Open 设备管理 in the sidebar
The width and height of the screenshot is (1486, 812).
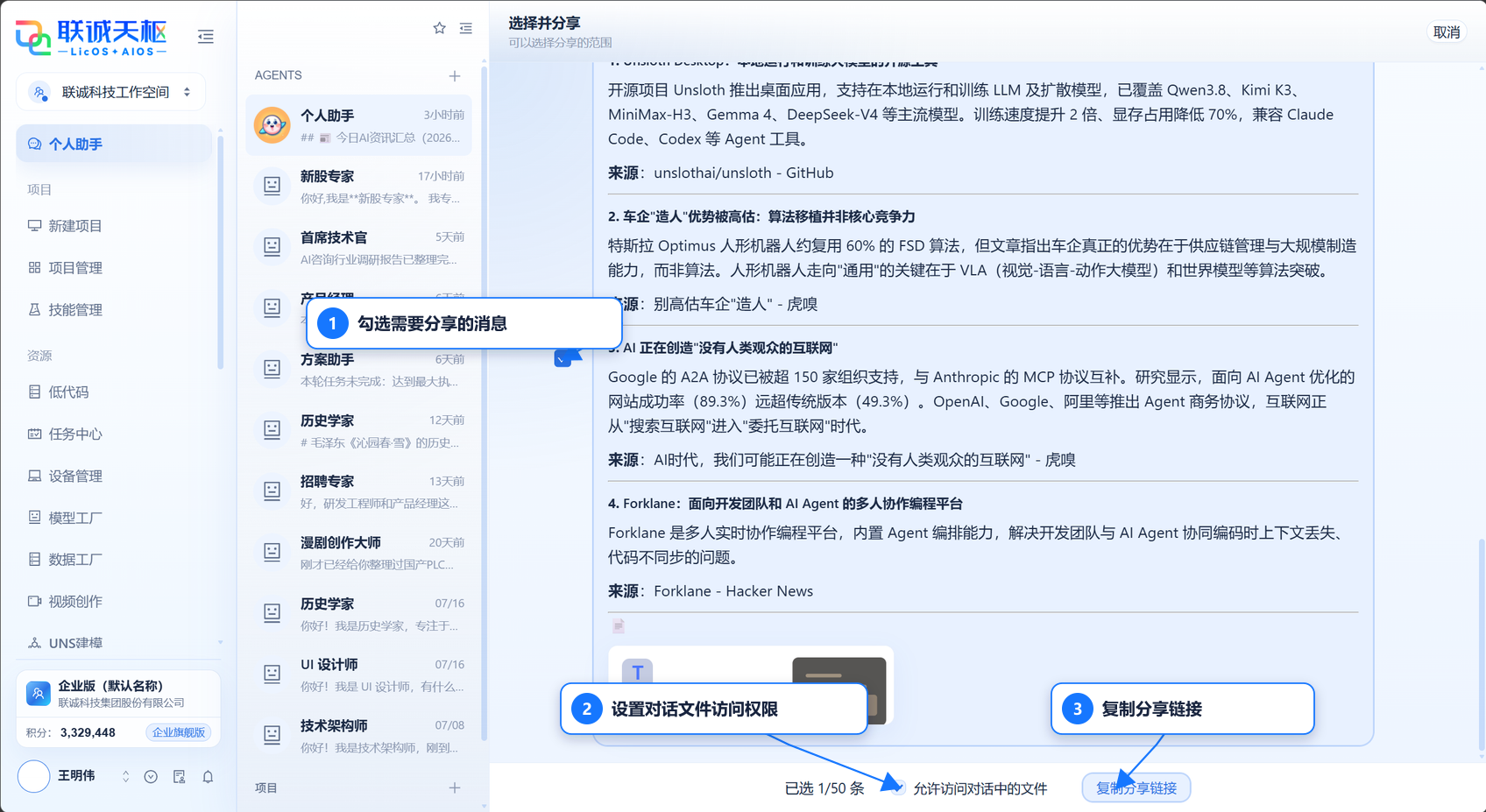(x=114, y=477)
